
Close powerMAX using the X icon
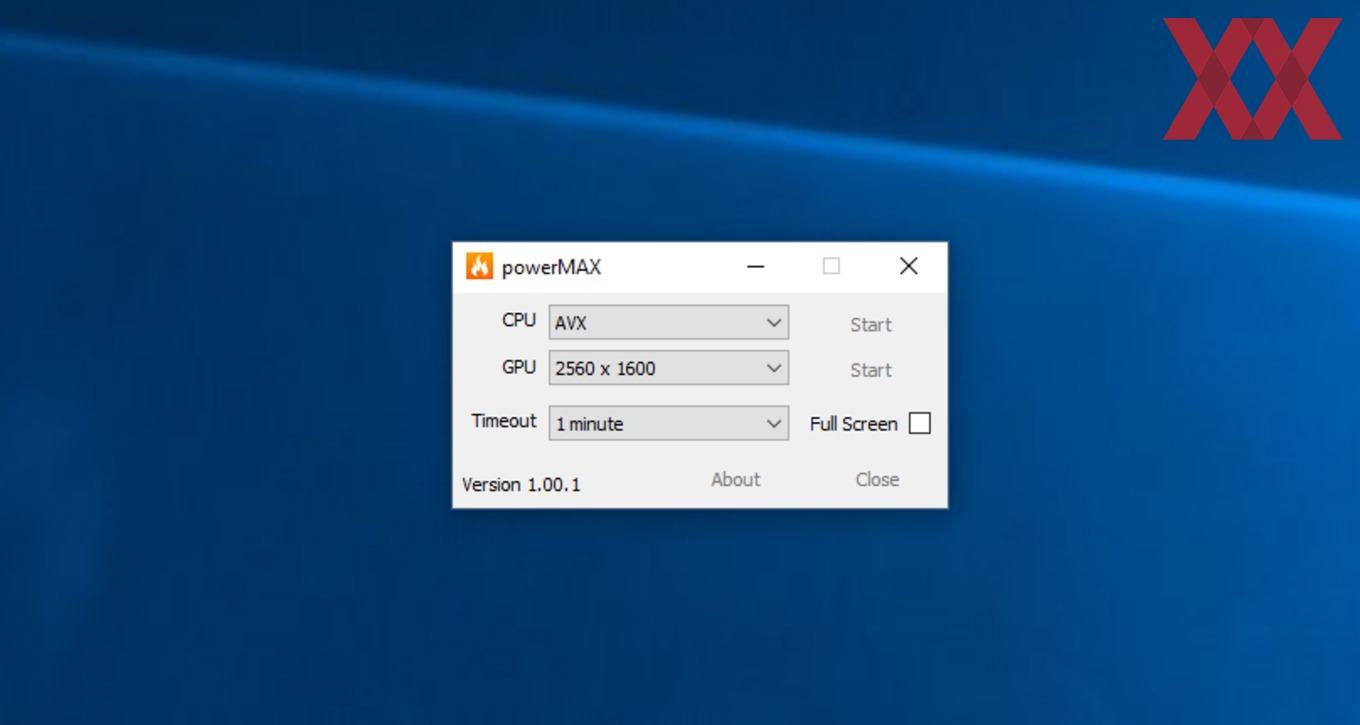click(908, 266)
